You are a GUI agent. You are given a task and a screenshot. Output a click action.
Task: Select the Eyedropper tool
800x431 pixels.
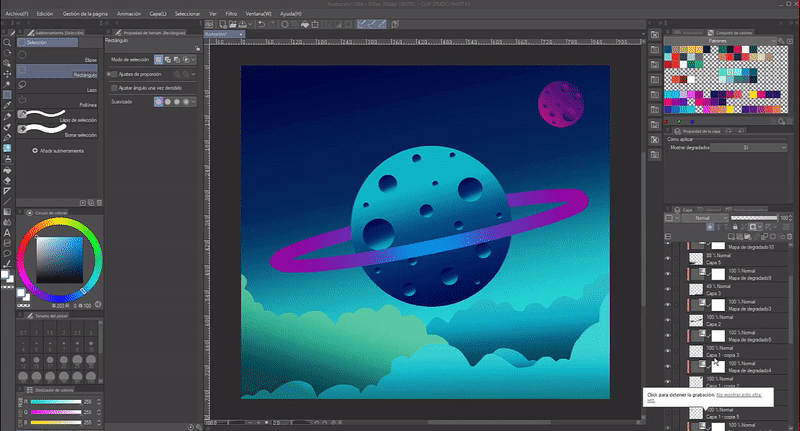pyautogui.click(x=7, y=103)
